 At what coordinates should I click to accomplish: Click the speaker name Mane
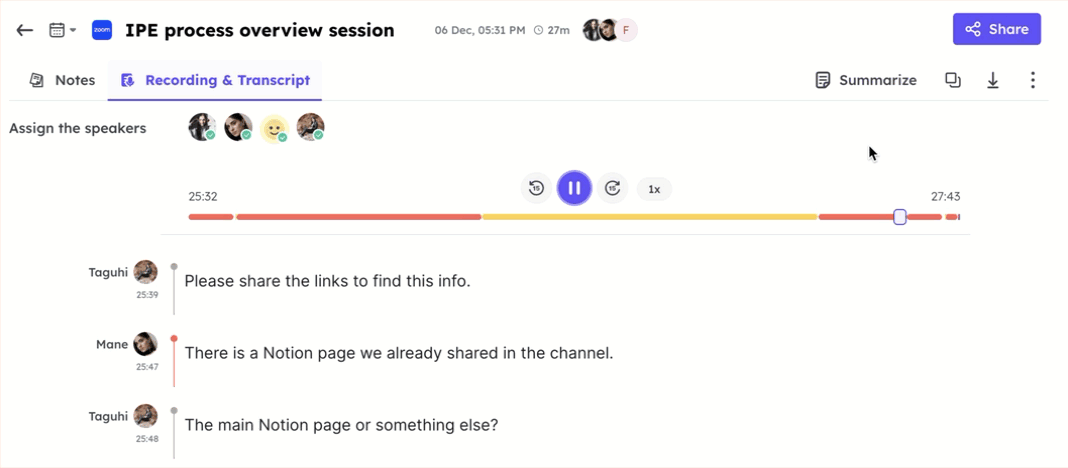[112, 345]
